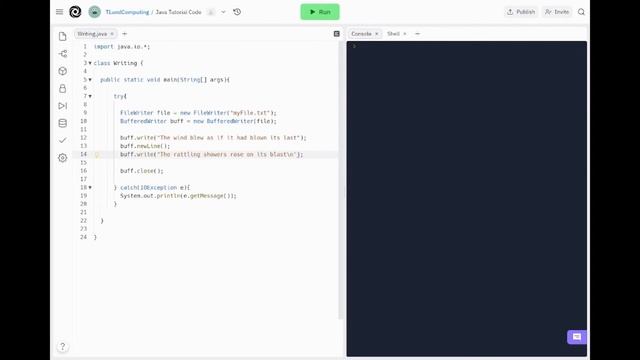Screen dimensions: 640x360
Task: Switch to the Console tab
Action: click(x=361, y=34)
